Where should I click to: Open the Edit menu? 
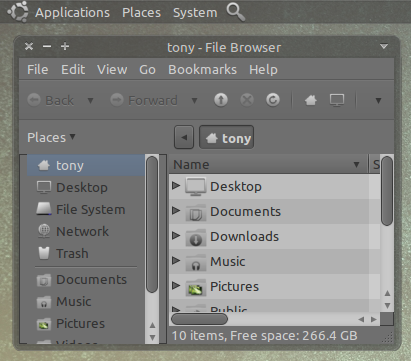tap(73, 70)
